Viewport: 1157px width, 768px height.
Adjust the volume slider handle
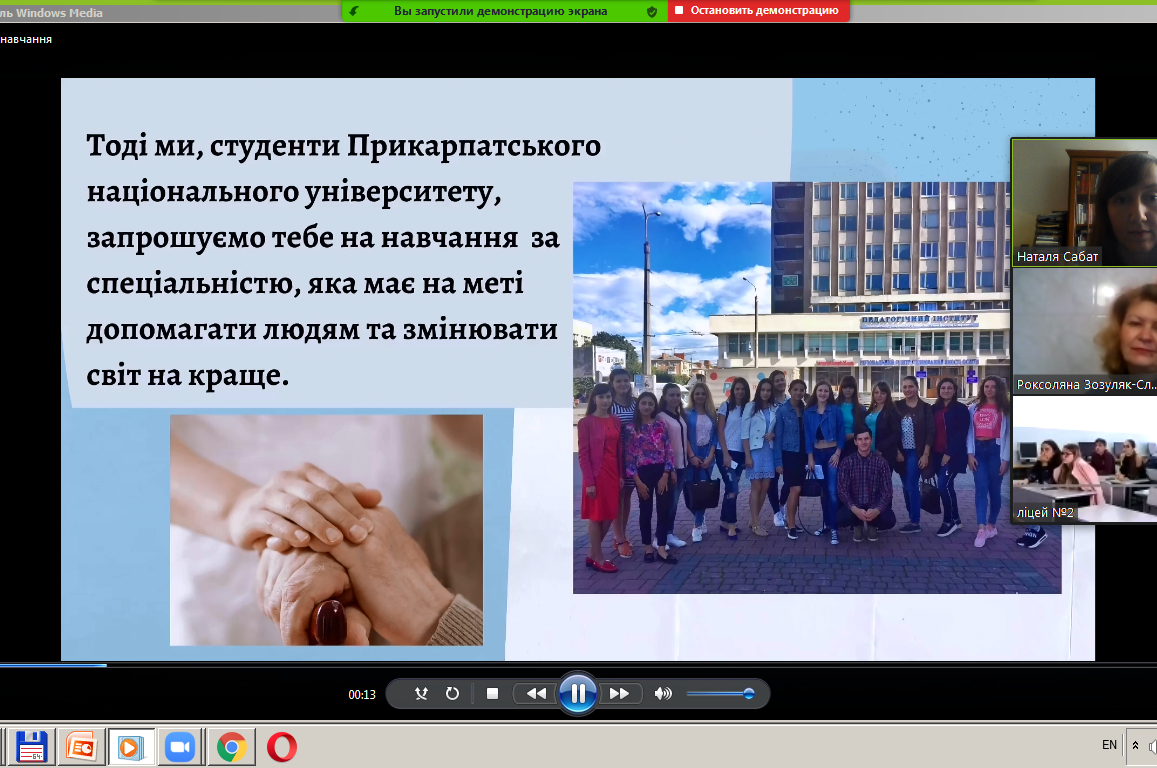(748, 693)
